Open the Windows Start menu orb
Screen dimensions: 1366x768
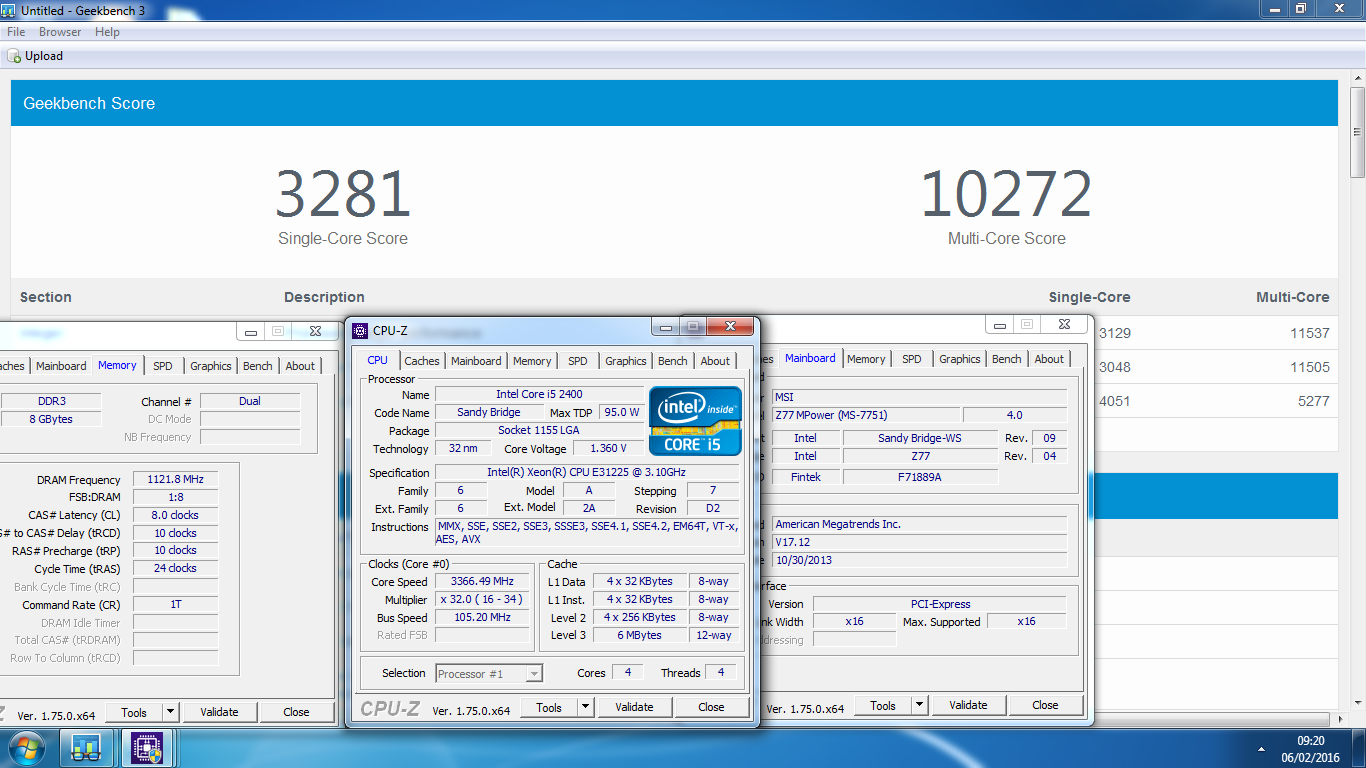[x=27, y=748]
